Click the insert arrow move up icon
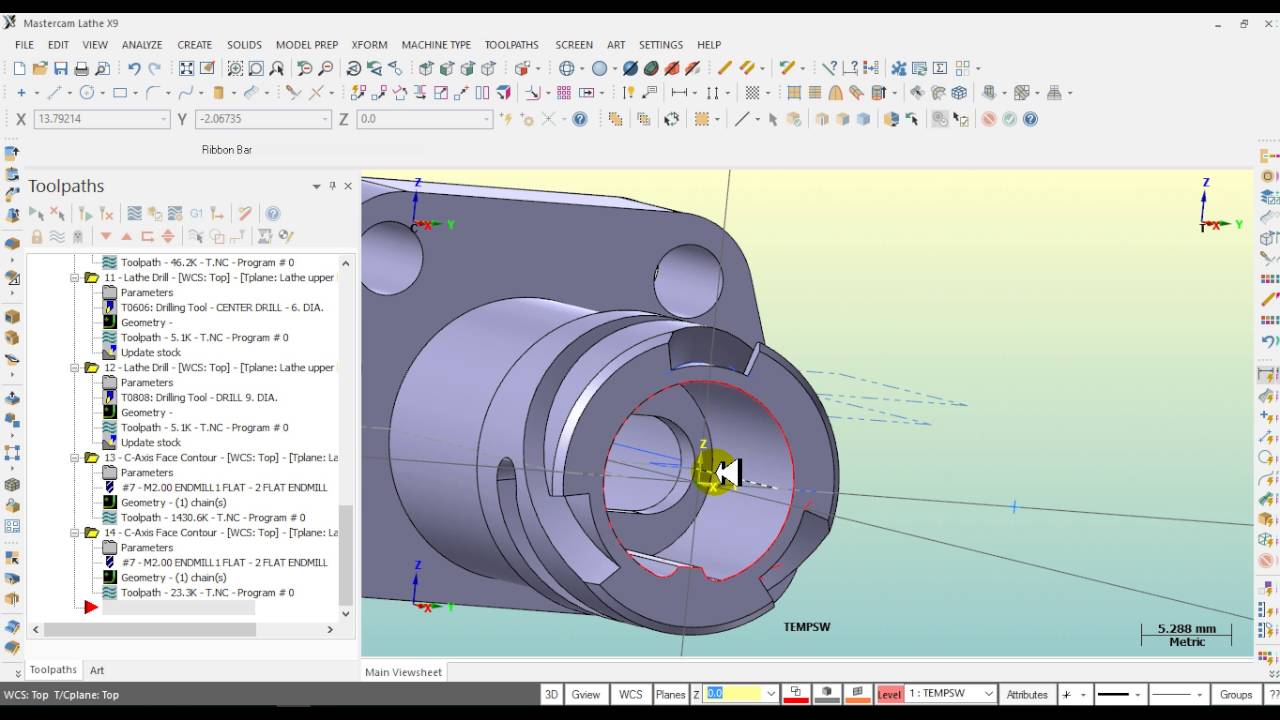Viewport: 1280px width, 720px height. pyautogui.click(x=126, y=237)
